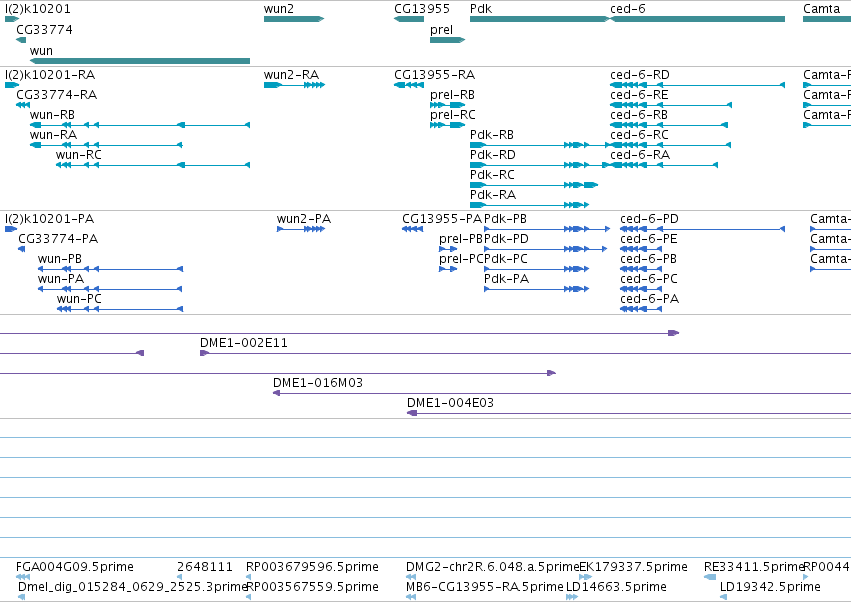Click the wun-RC transcript label
The image size is (851, 602).
click(x=79, y=155)
